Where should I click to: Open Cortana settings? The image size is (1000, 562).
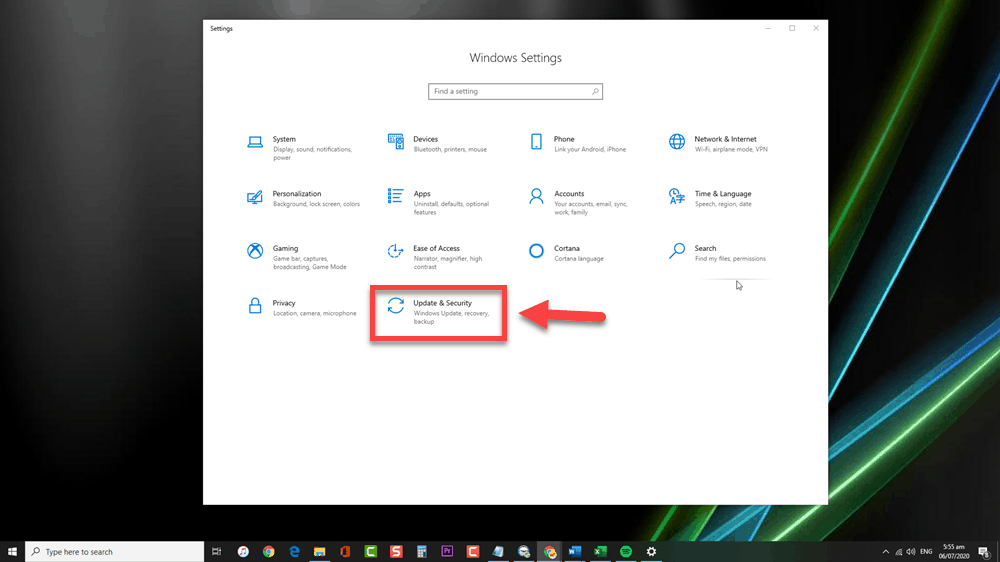click(566, 253)
